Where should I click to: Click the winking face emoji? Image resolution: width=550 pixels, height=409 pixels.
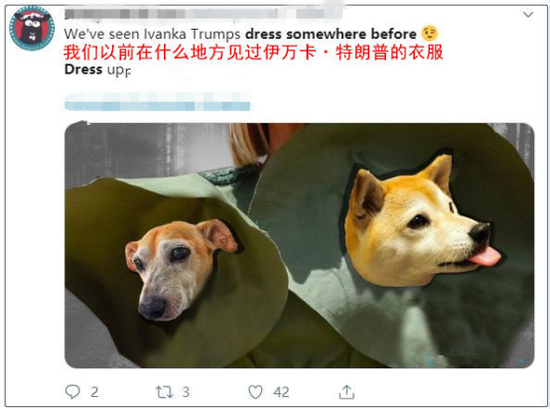tap(430, 34)
